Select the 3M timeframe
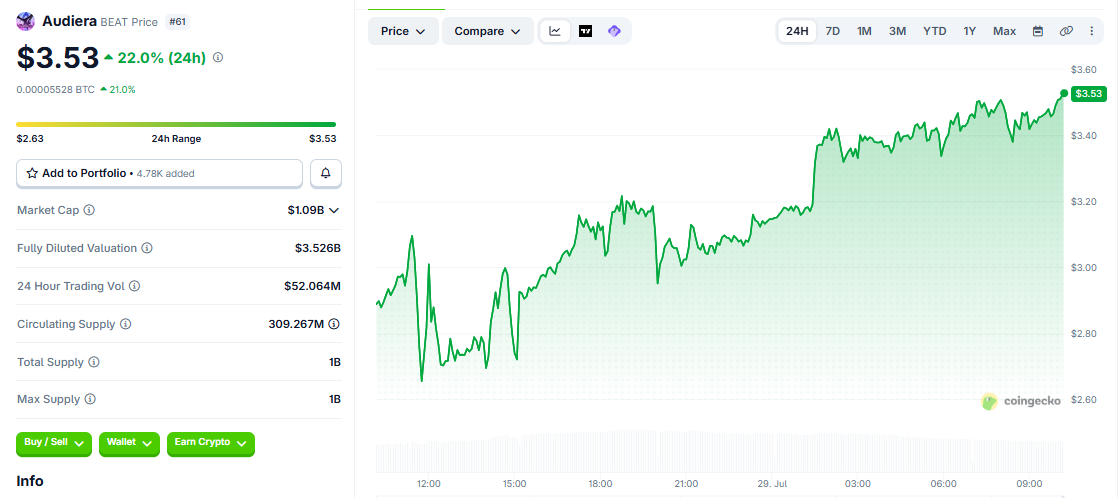The height and width of the screenshot is (498, 1119). [x=898, y=31]
